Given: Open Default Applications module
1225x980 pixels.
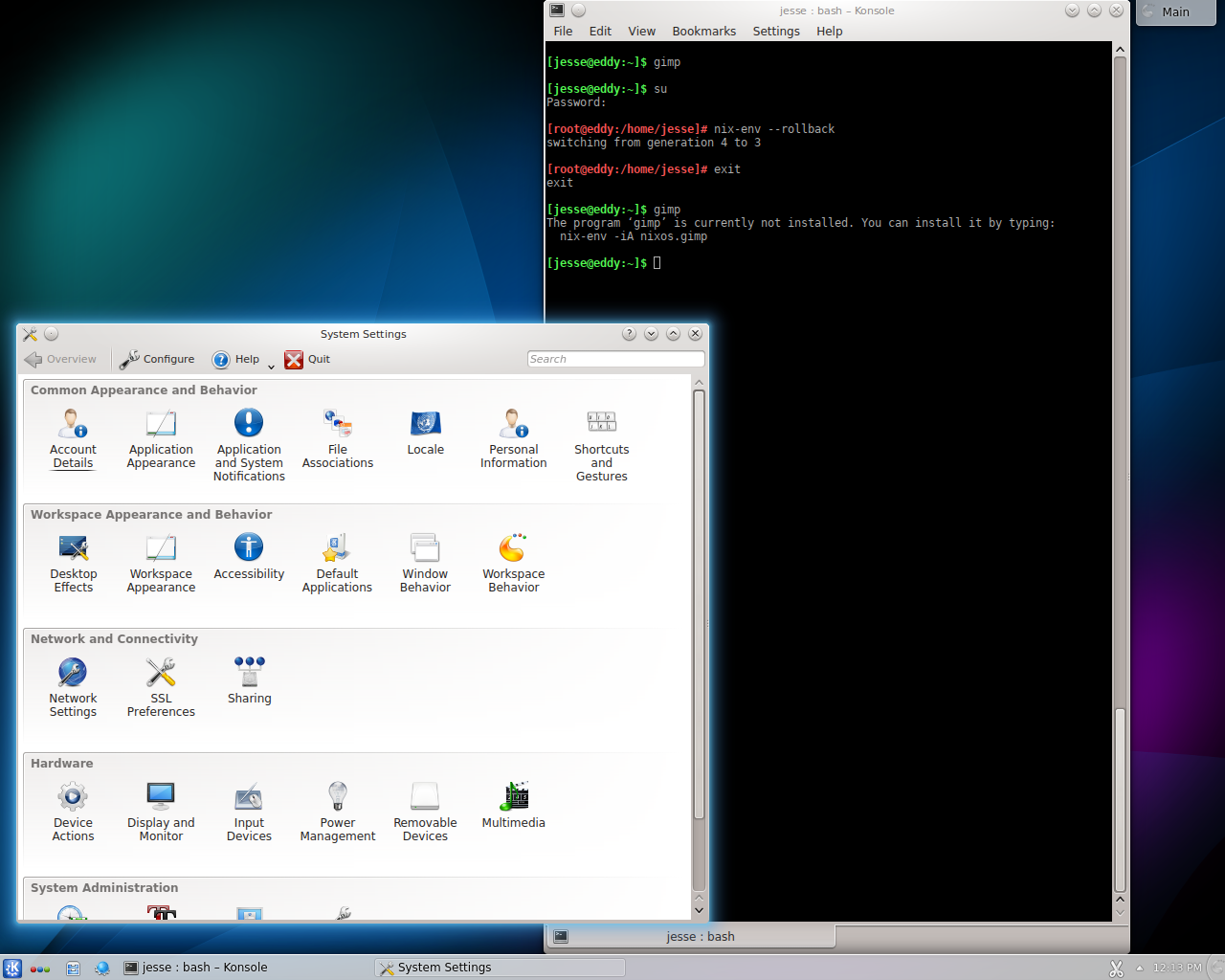Looking at the screenshot, I should 338,563.
